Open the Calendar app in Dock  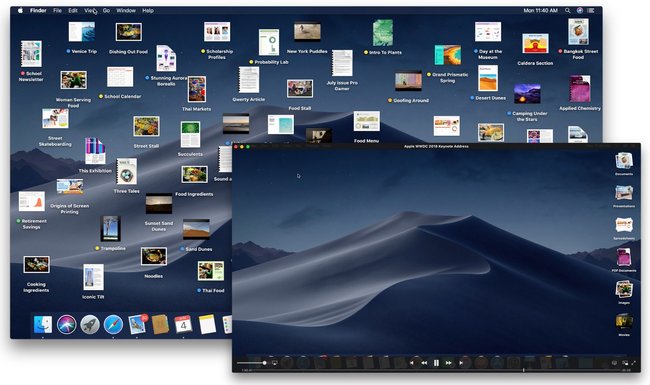pos(183,324)
